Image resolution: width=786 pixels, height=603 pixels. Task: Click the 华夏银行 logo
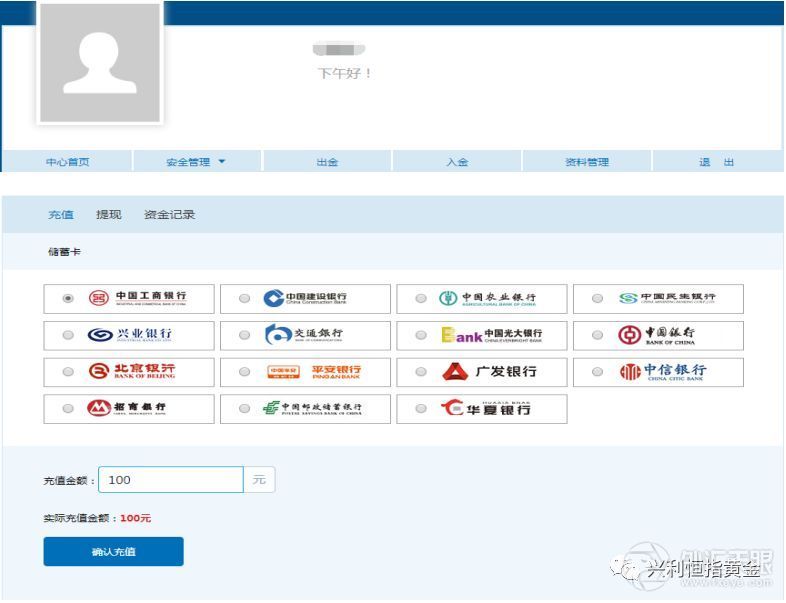pos(486,409)
